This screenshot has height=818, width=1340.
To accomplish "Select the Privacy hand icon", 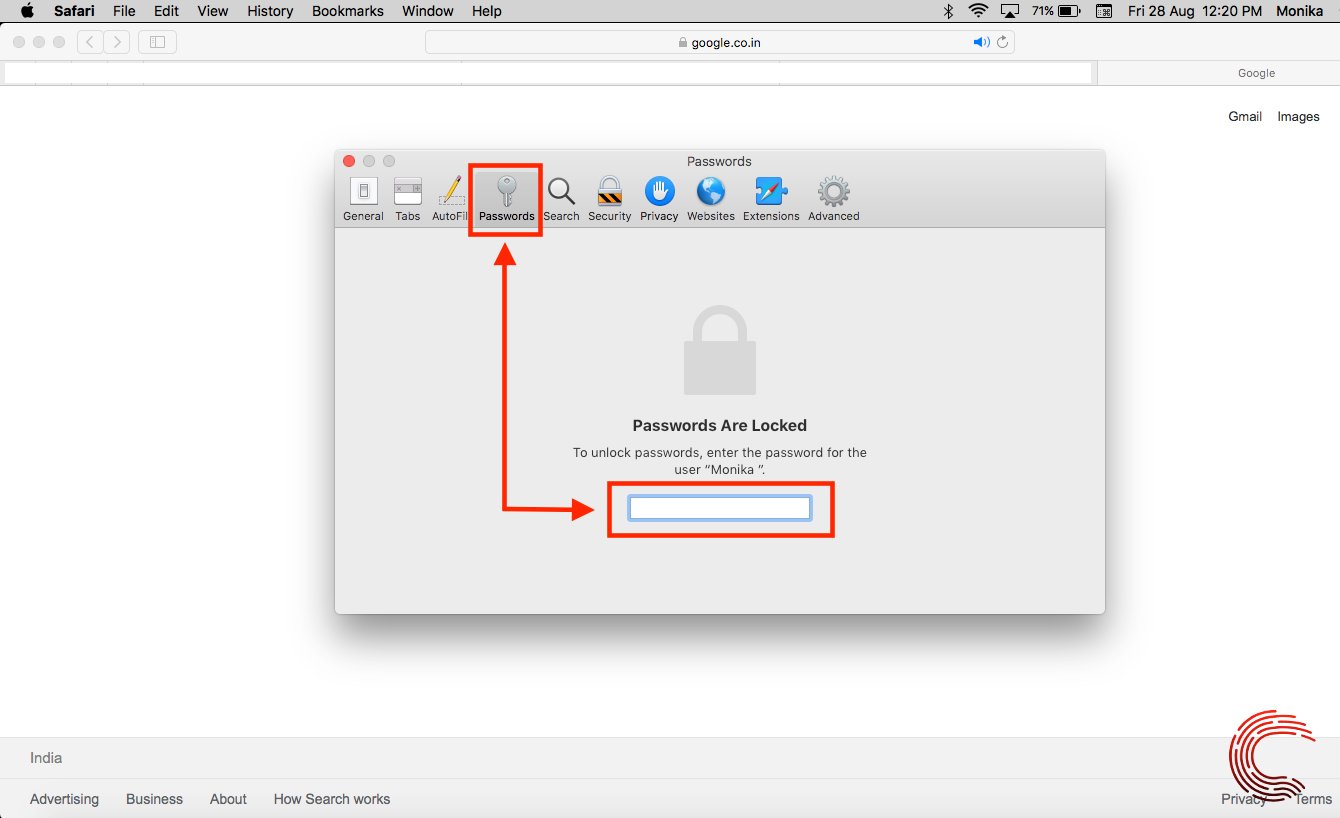I will (x=659, y=199).
